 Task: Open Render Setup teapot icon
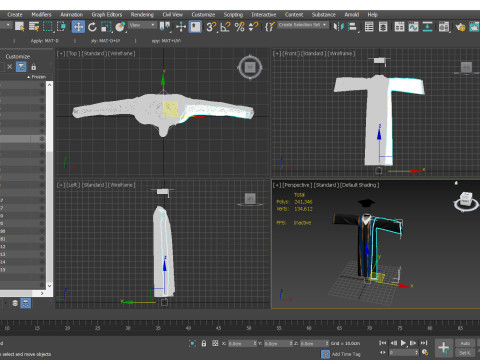coord(460,27)
